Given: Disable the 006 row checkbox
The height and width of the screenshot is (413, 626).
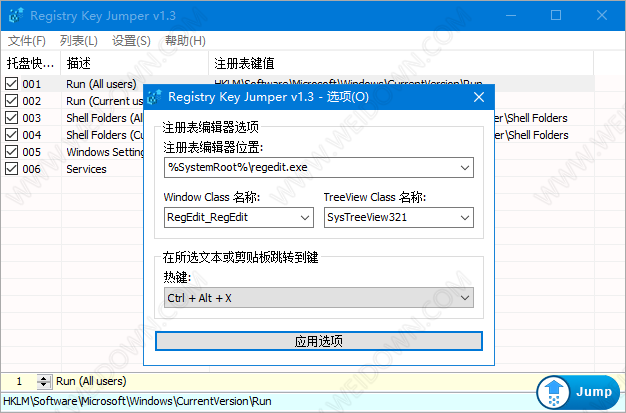Looking at the screenshot, I should (x=11, y=169).
